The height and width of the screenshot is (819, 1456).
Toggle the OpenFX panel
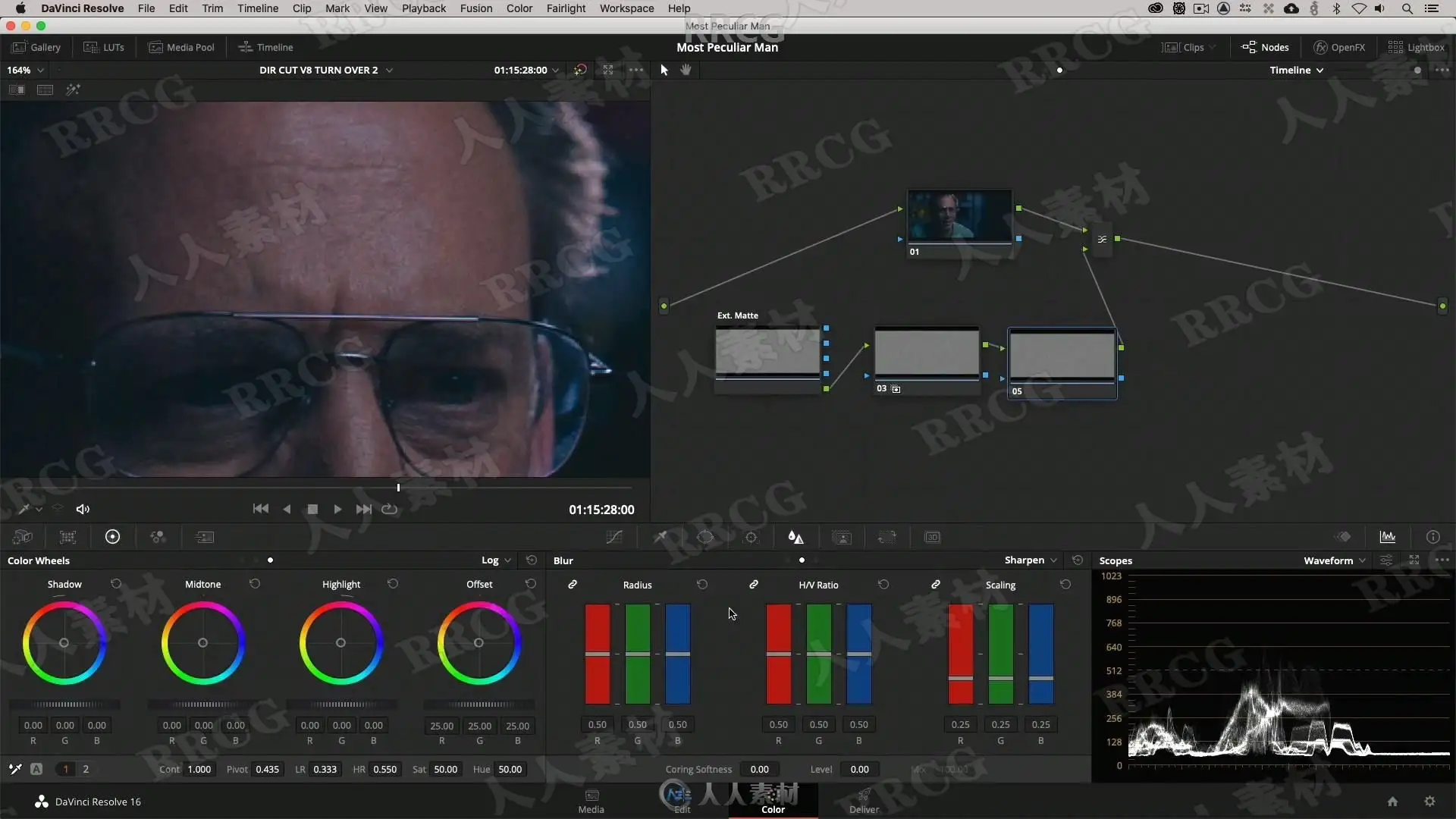point(1339,47)
